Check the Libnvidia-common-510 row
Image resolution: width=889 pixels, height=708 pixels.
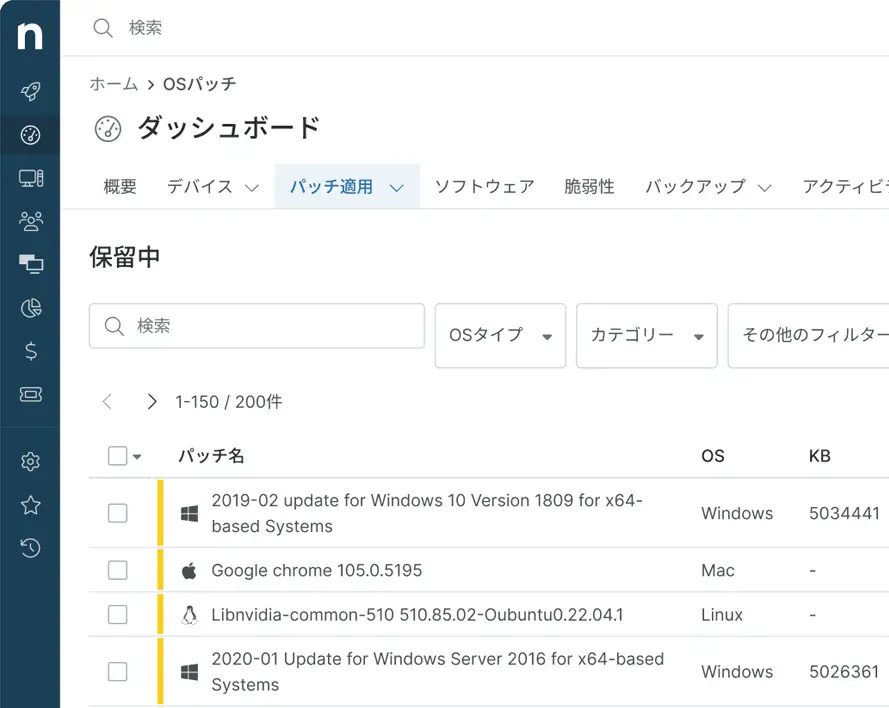[x=117, y=614]
